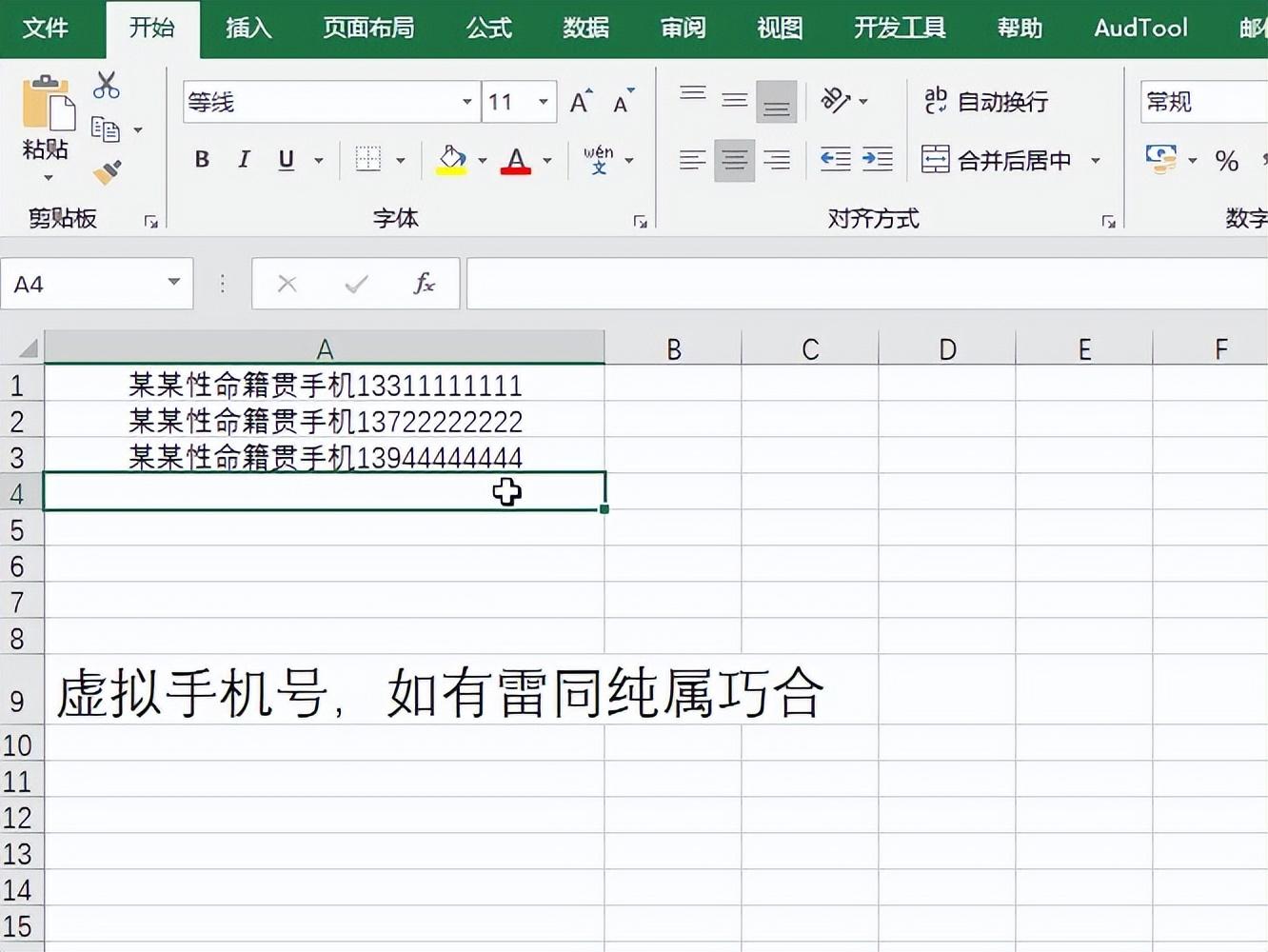The width and height of the screenshot is (1268, 952).
Task: Align text left
Action: (x=693, y=160)
